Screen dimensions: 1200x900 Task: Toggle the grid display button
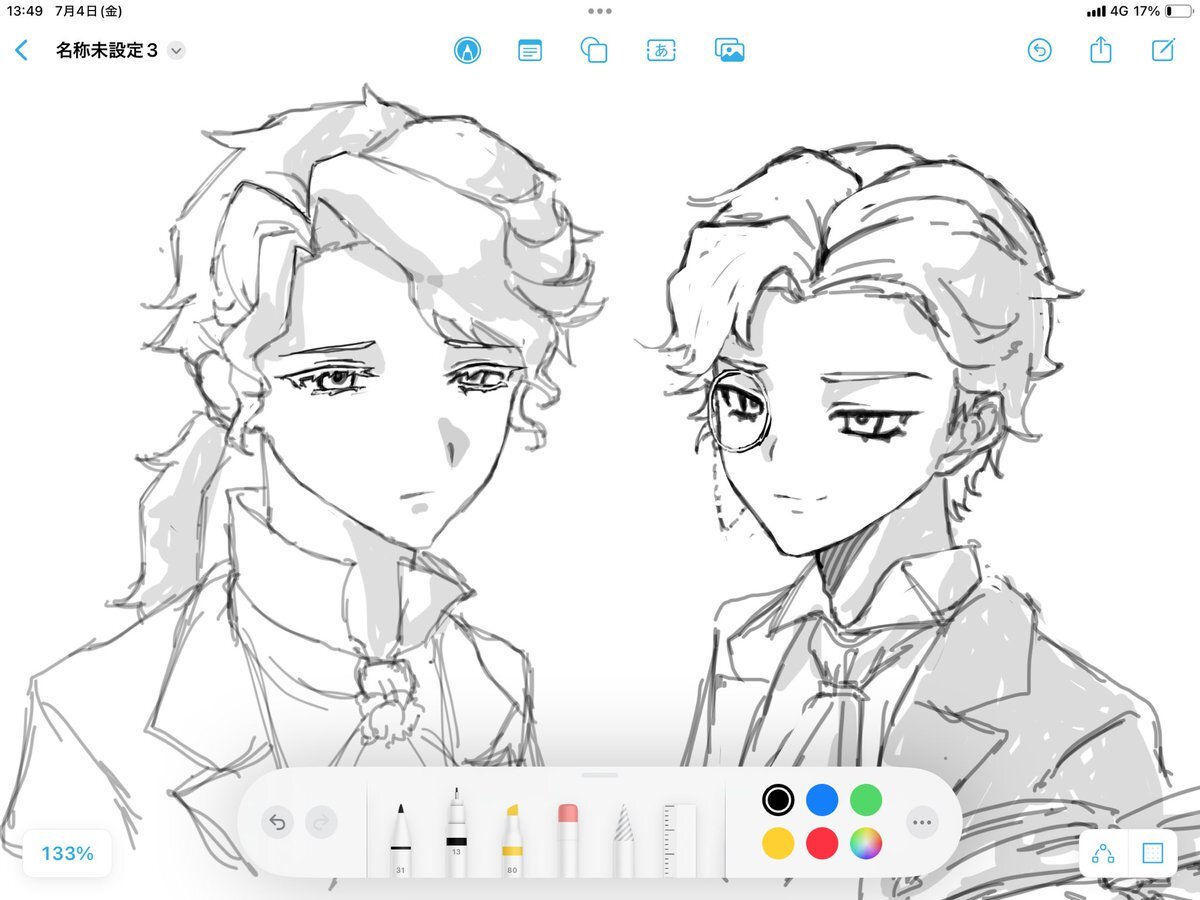[x=1153, y=853]
